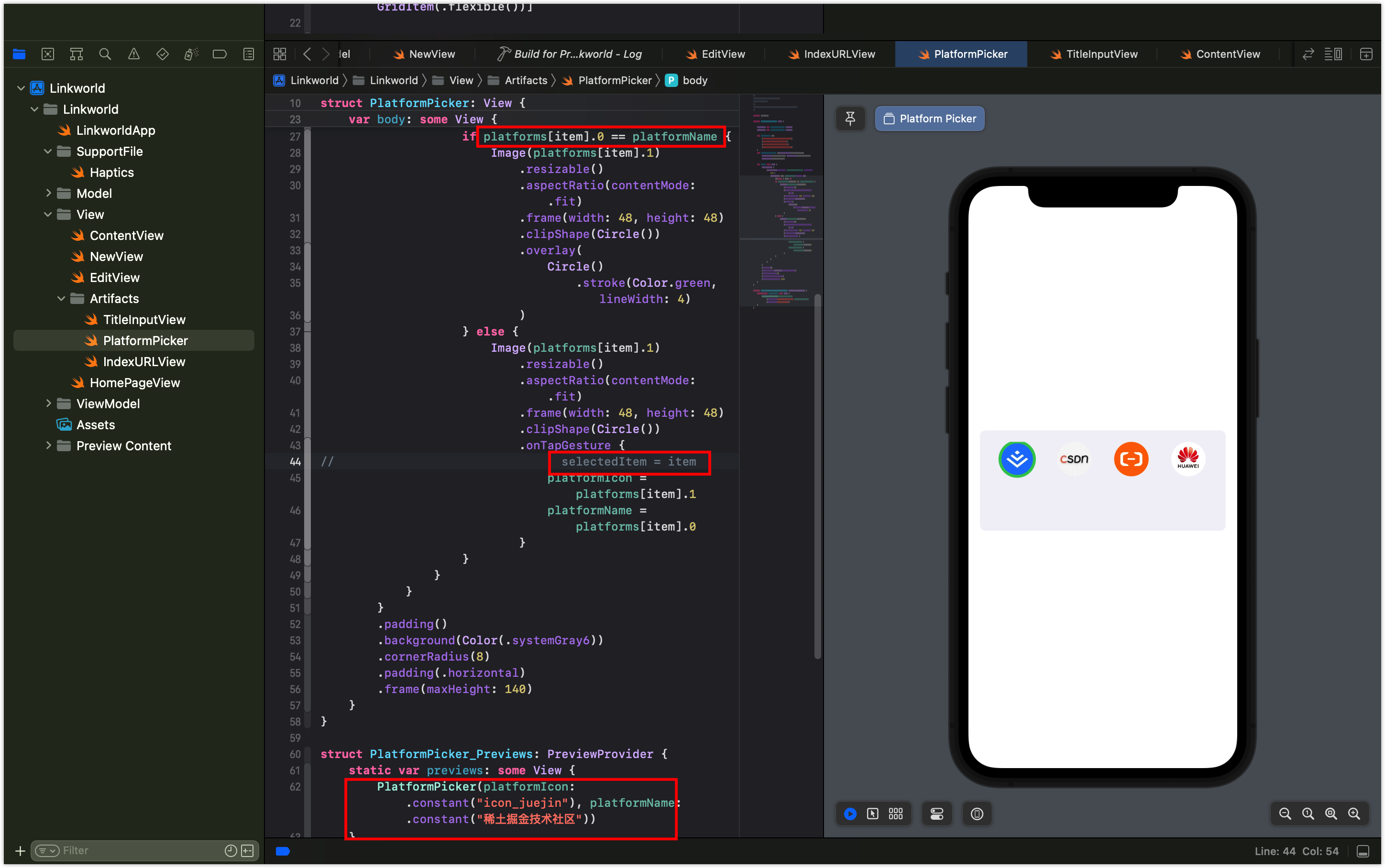Open the editor options layout icon

[x=1333, y=54]
